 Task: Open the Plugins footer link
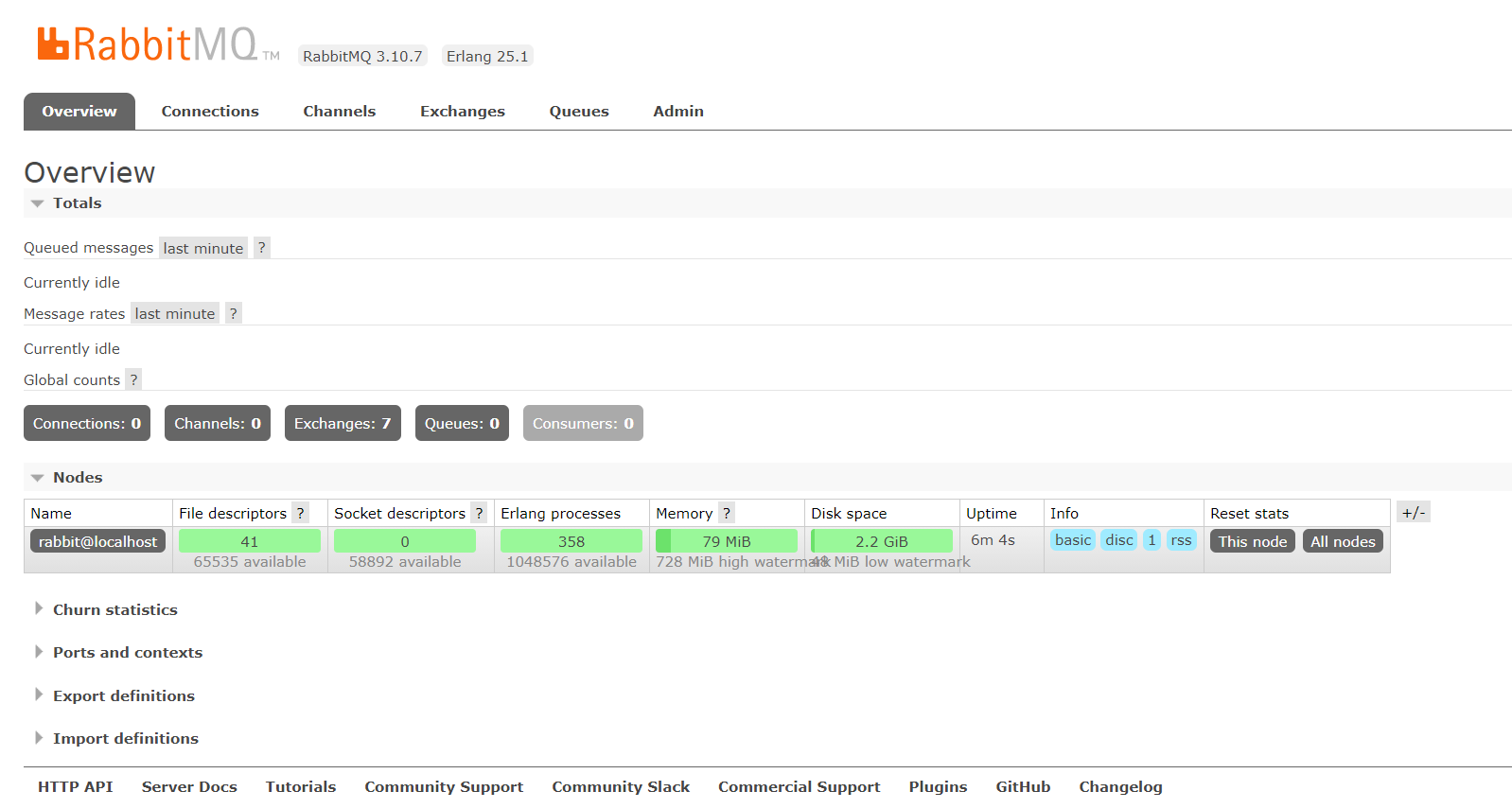pos(938,786)
